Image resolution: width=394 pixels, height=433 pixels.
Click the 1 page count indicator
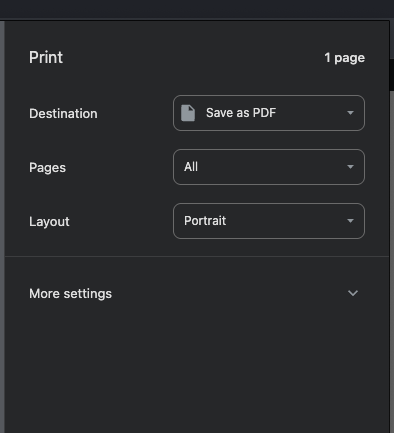[x=345, y=58]
